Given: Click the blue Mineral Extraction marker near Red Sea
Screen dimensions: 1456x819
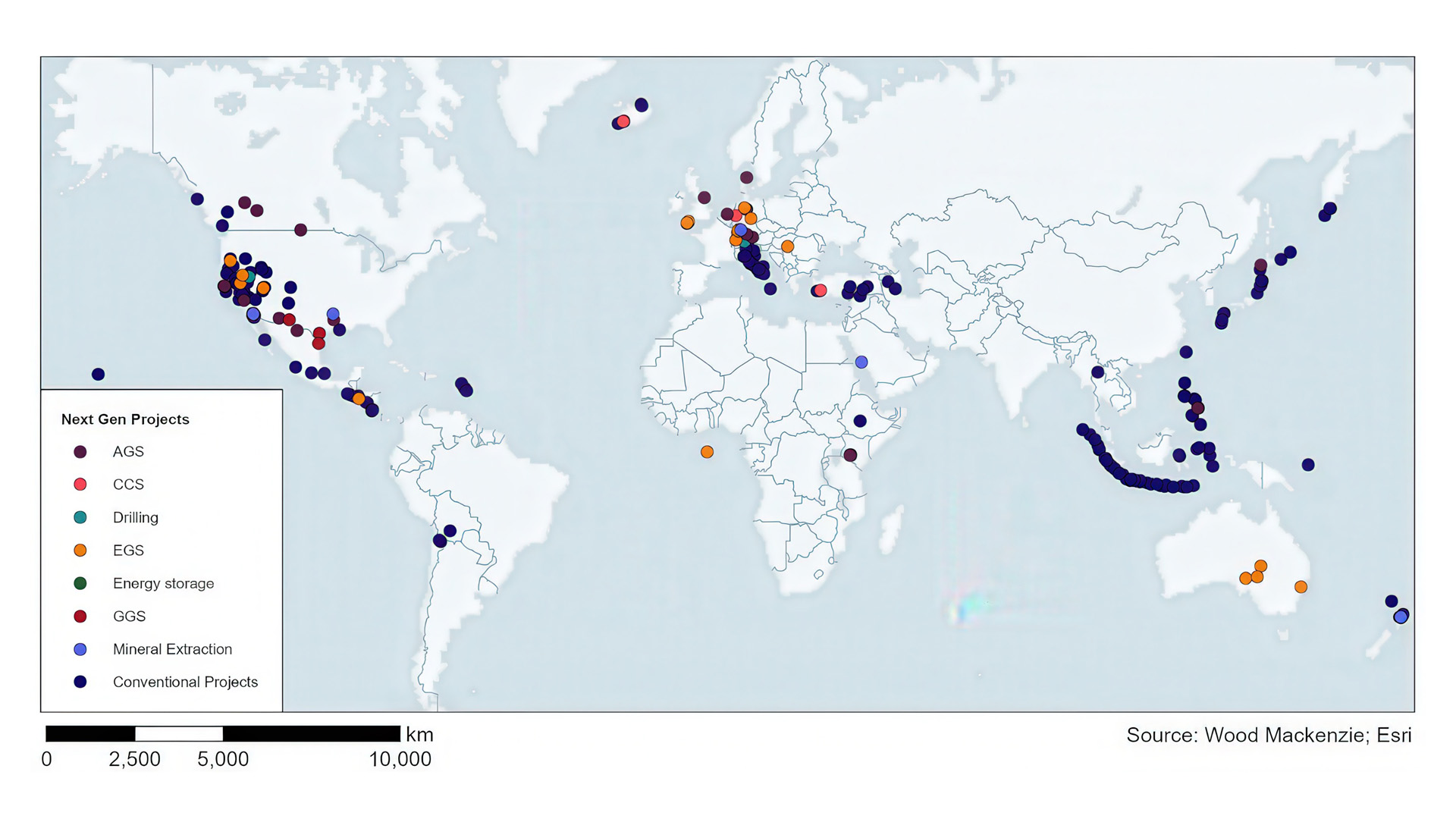Looking at the screenshot, I should pyautogui.click(x=861, y=362).
